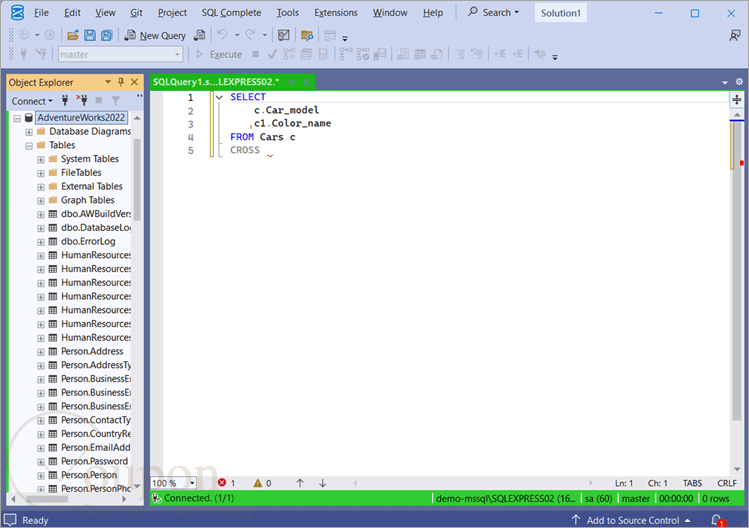Viewport: 749px width, 528px height.
Task: Toggle Include Actual Execution Plan
Action: click(x=346, y=54)
